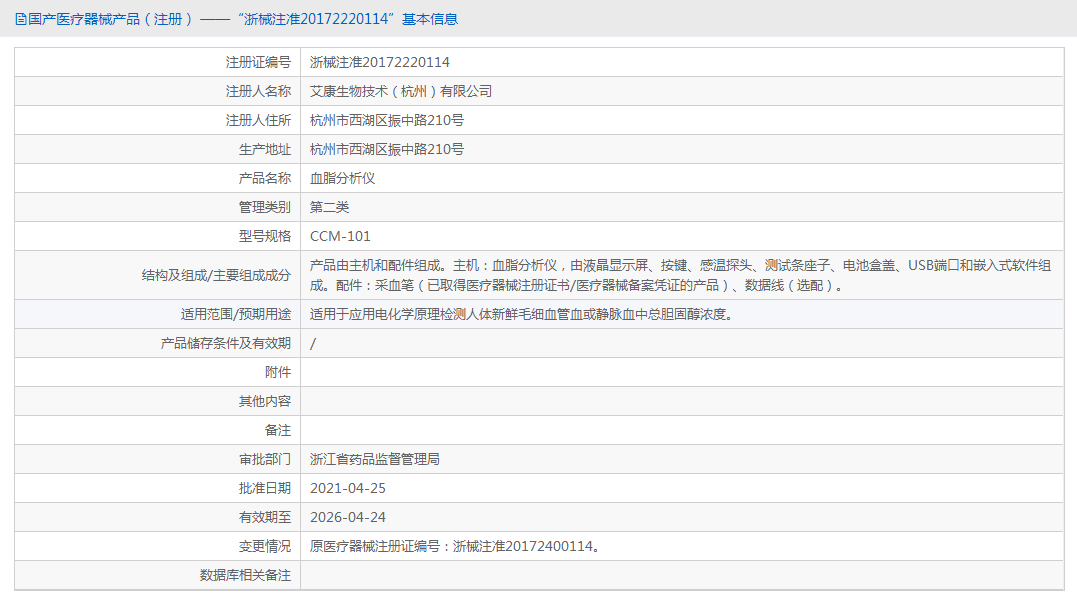1077x601 pixels.
Task: Select approval date 2021-04-25
Action: (x=348, y=488)
